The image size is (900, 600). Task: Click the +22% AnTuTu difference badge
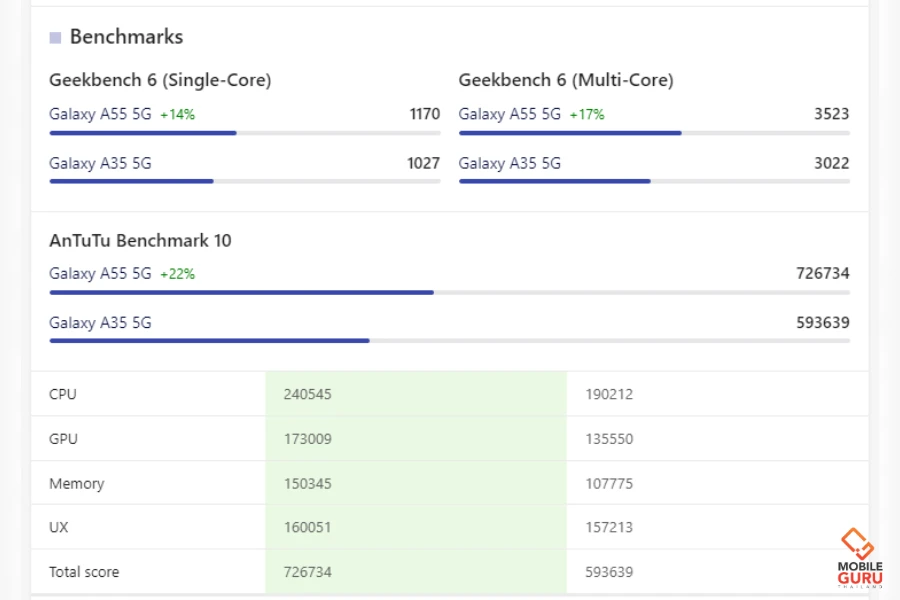(177, 274)
